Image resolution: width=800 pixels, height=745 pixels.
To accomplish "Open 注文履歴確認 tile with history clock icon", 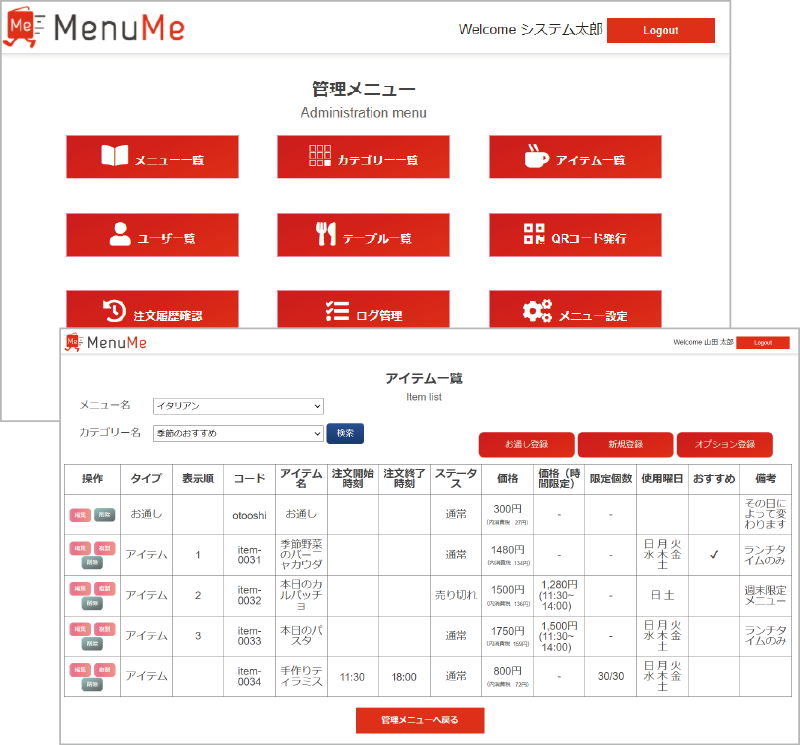I will [152, 309].
